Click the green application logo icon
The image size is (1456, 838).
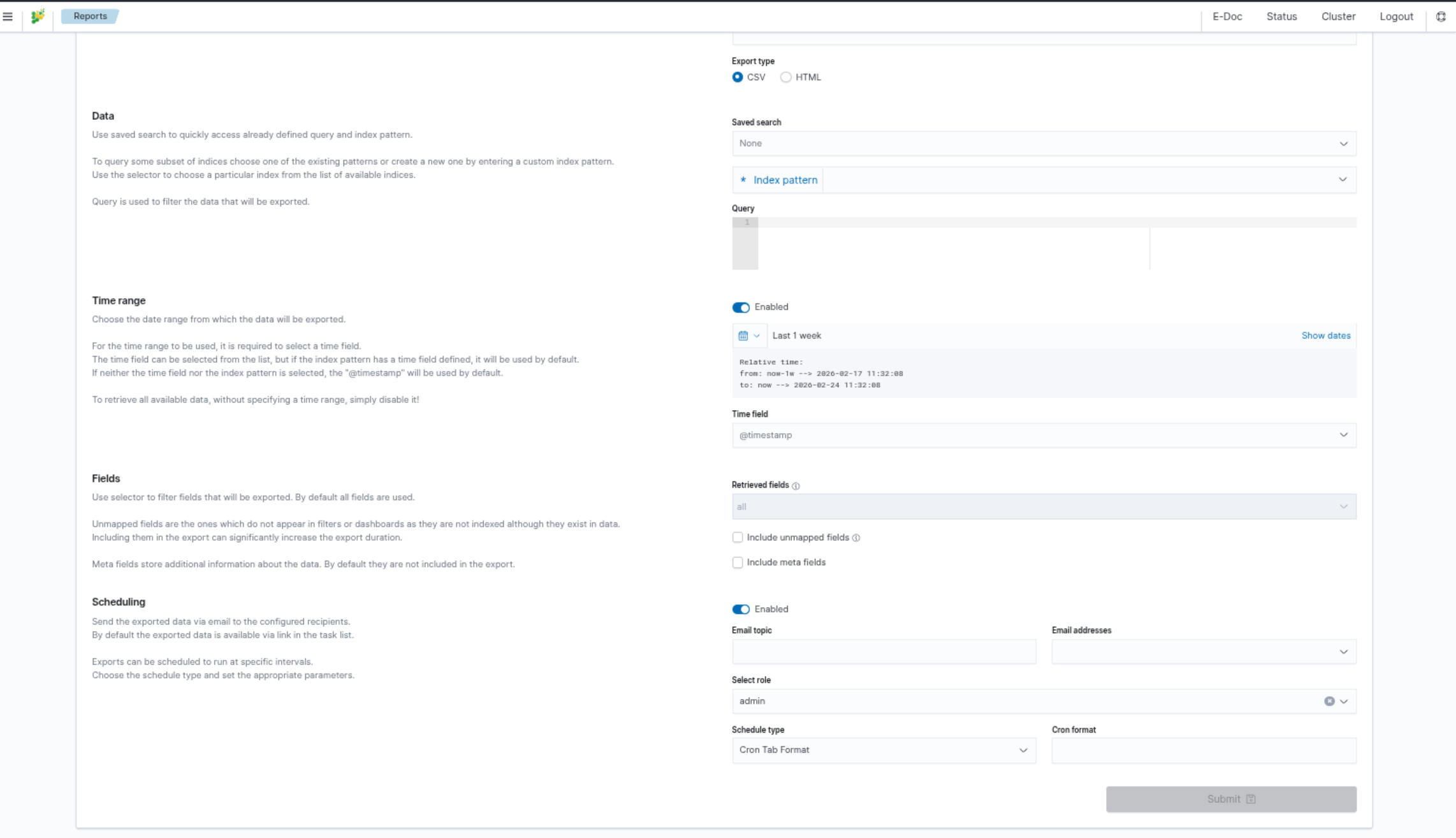click(x=38, y=17)
